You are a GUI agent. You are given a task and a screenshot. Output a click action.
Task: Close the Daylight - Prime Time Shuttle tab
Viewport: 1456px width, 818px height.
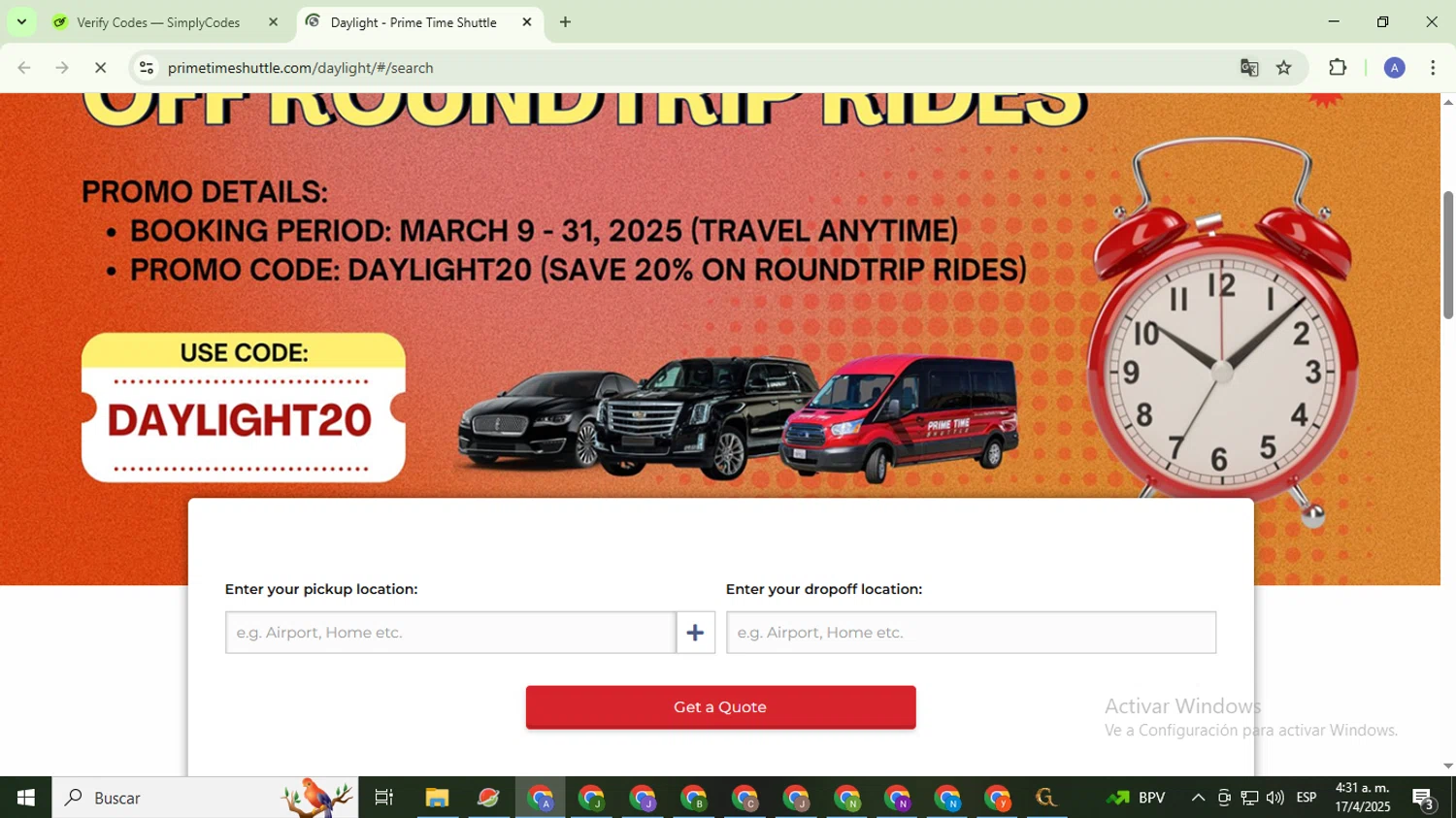[x=527, y=22]
